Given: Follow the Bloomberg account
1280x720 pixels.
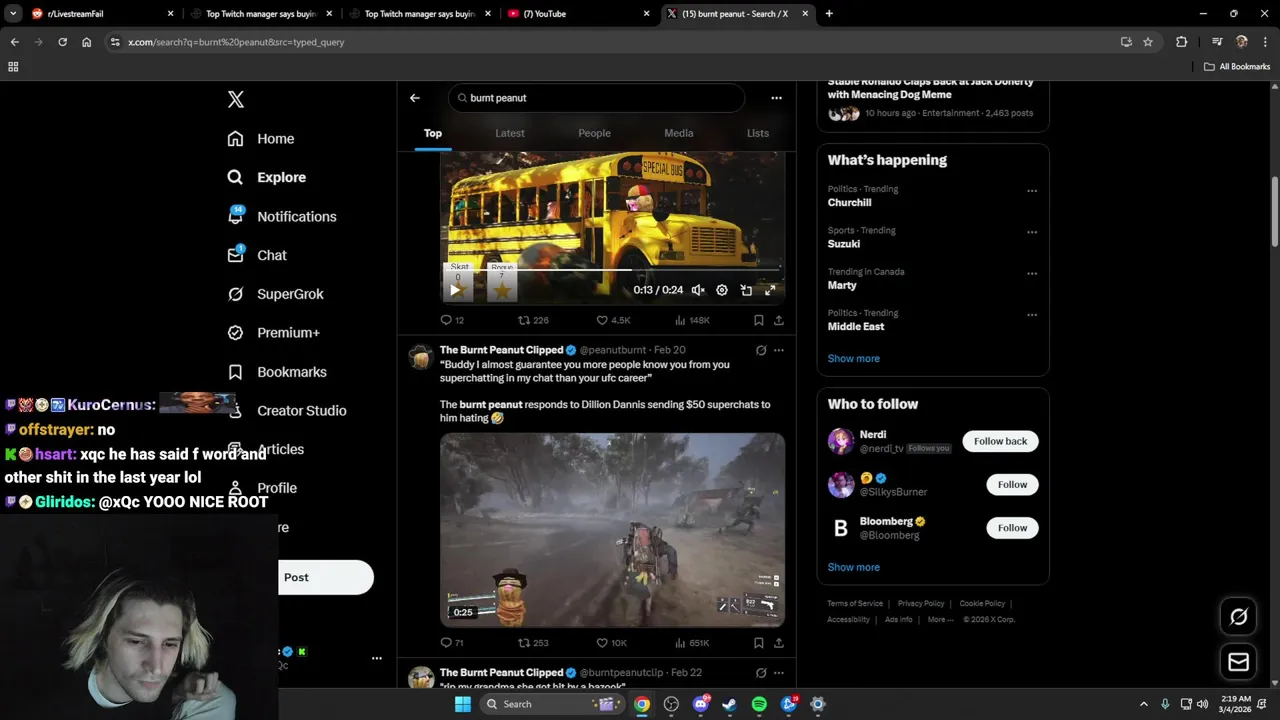Looking at the screenshot, I should (1012, 528).
